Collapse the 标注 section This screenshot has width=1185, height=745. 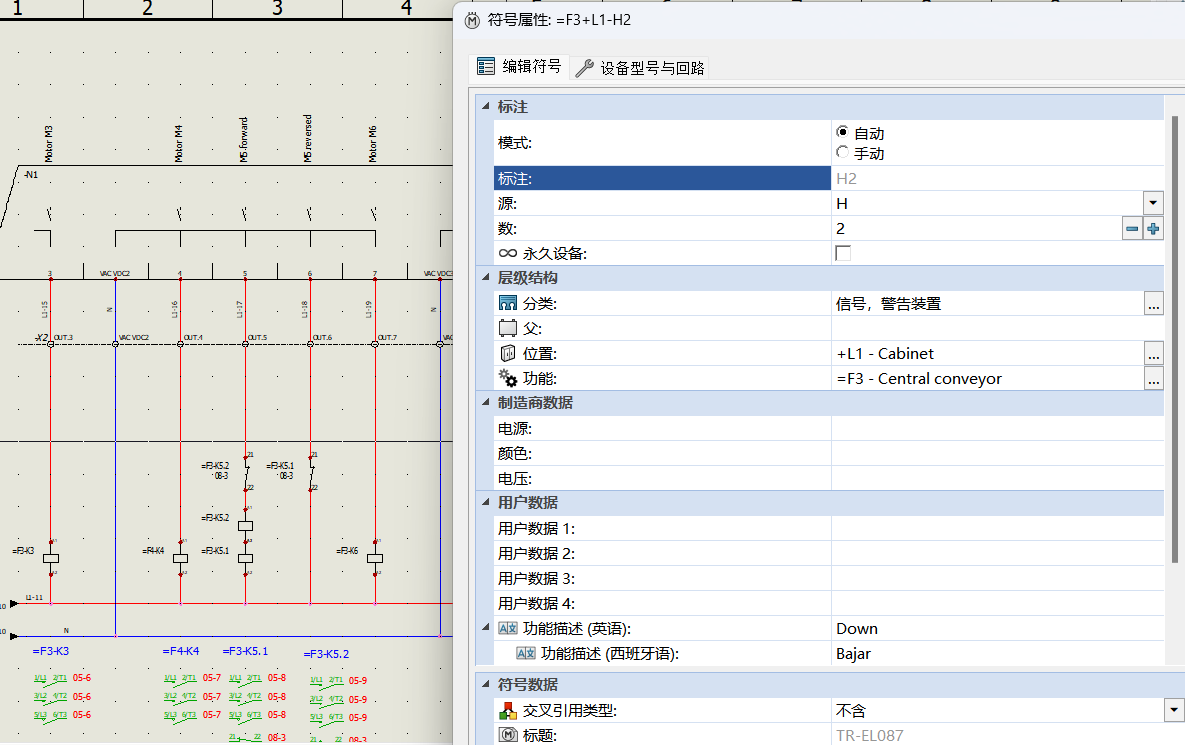click(486, 107)
